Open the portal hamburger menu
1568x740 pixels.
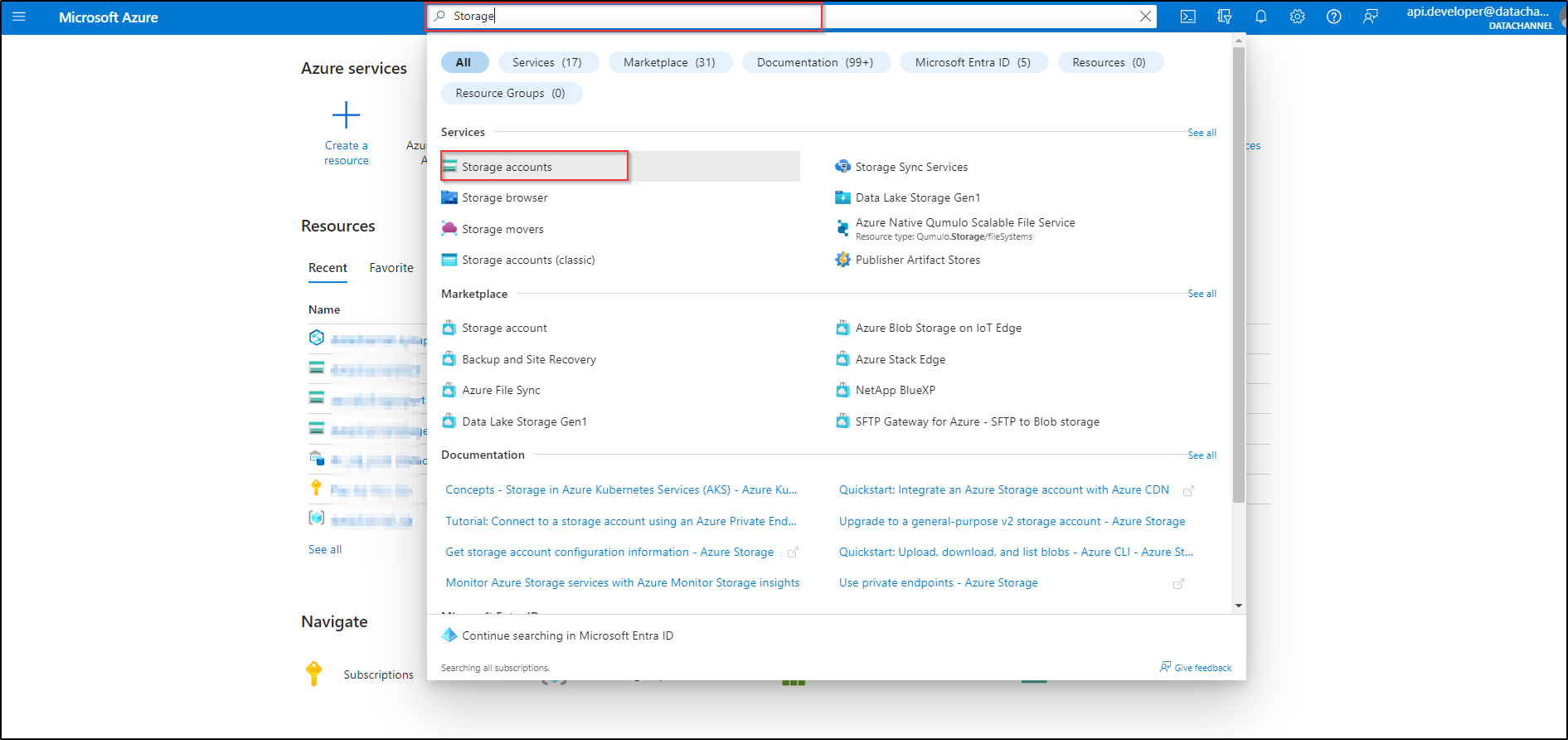point(19,17)
